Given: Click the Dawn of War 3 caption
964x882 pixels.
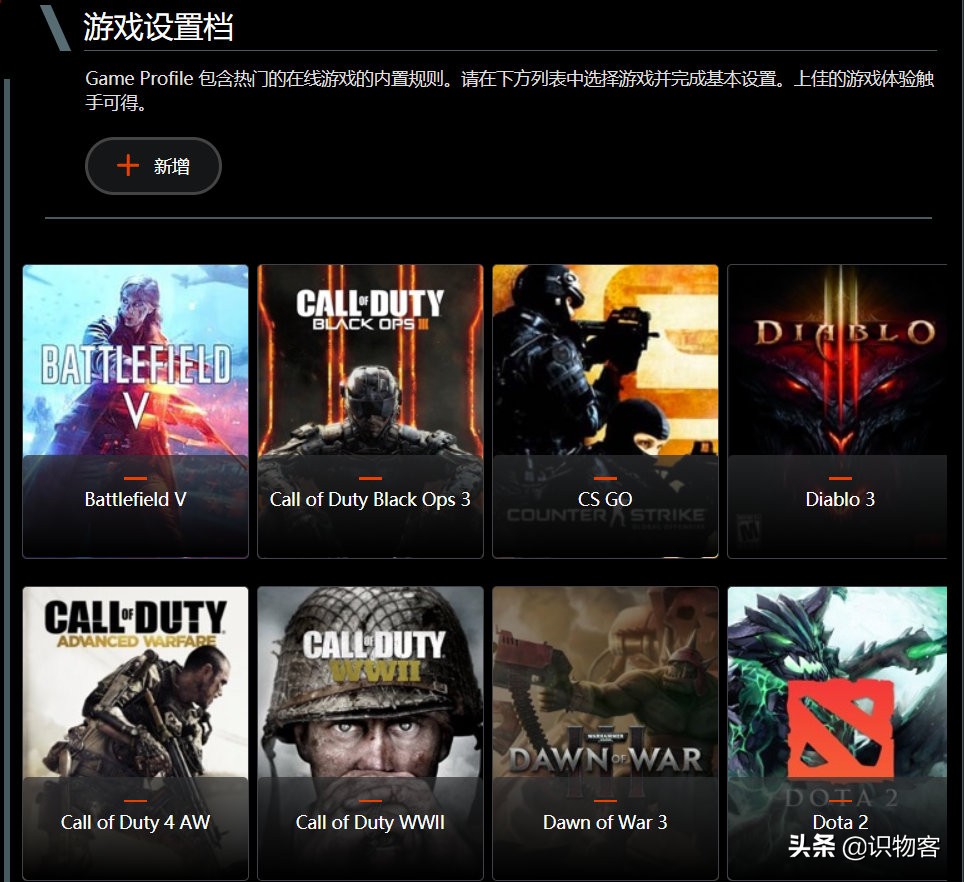Looking at the screenshot, I should click(605, 822).
